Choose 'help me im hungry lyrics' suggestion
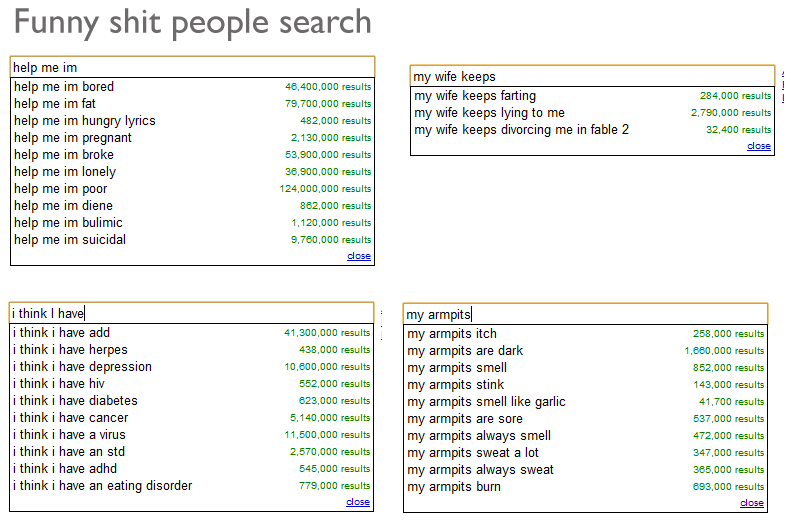Image resolution: width=799 pixels, height=528 pixels. (x=85, y=121)
